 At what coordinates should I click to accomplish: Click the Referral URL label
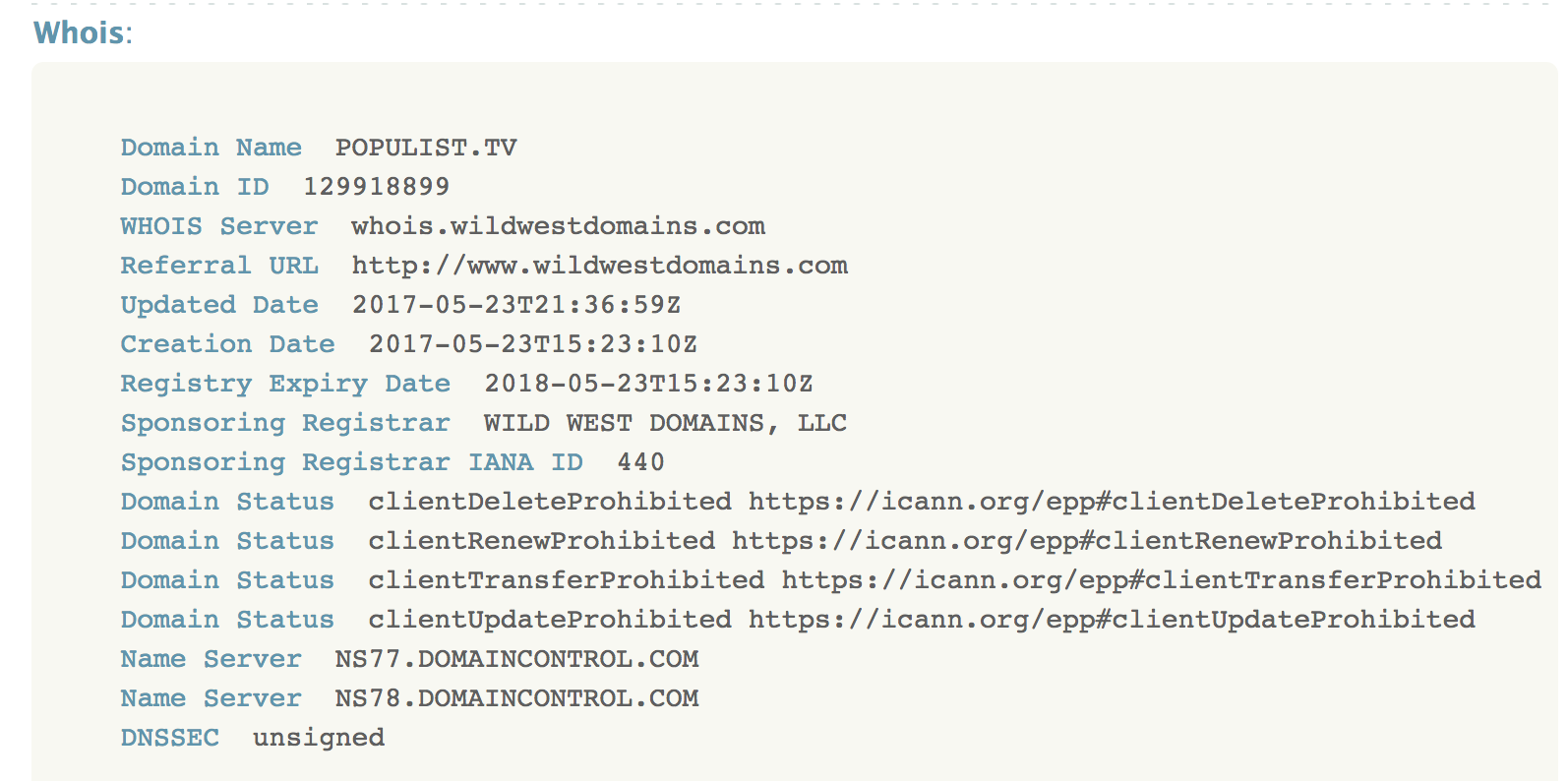[x=219, y=266]
